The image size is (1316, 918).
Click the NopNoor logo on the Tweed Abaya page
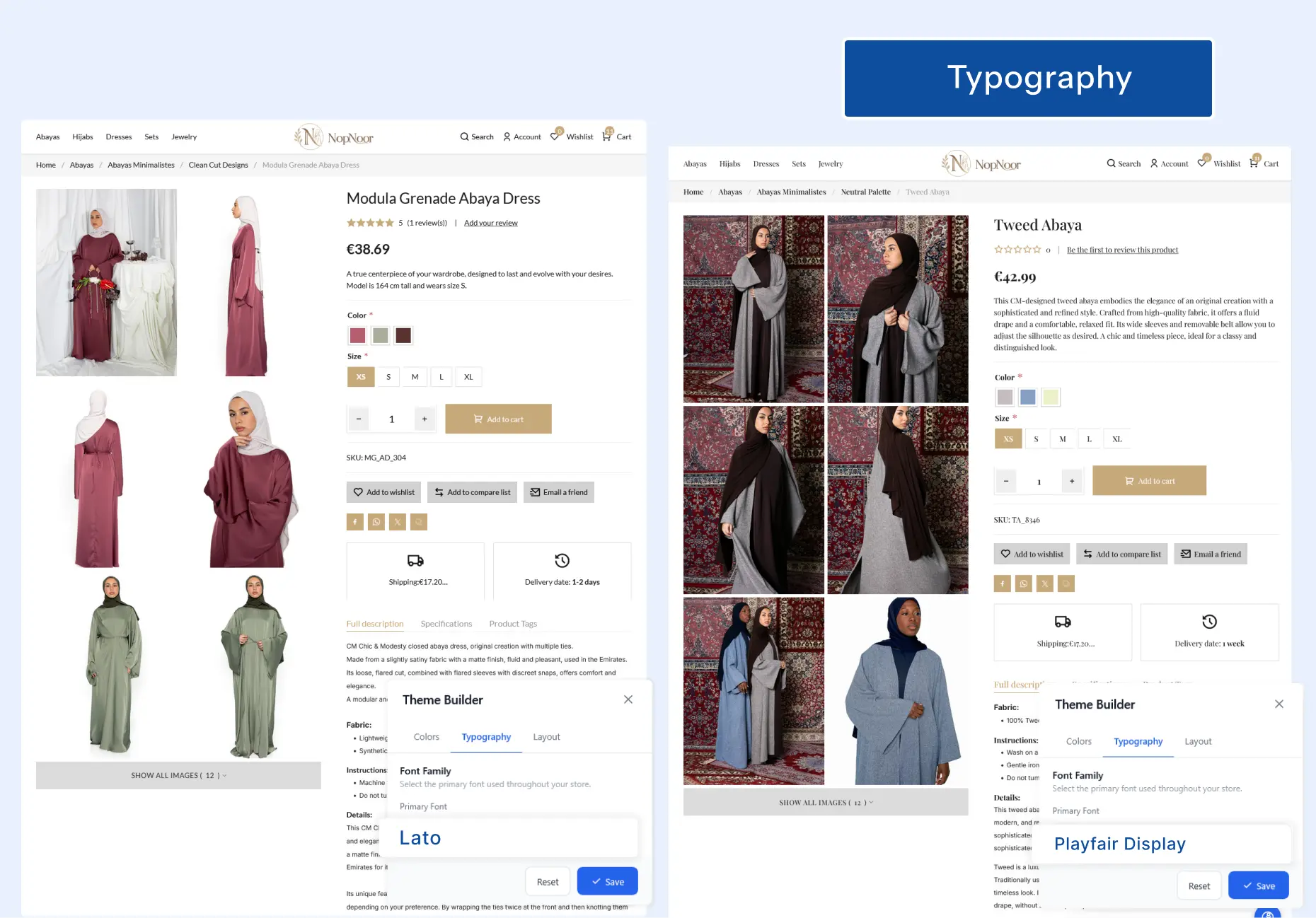tap(981, 164)
